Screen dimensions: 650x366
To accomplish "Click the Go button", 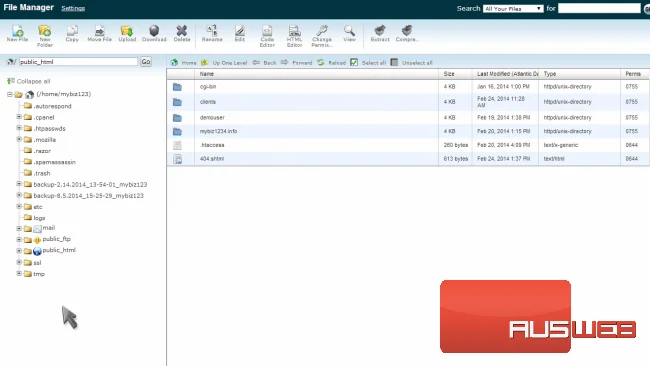I will click(146, 62).
